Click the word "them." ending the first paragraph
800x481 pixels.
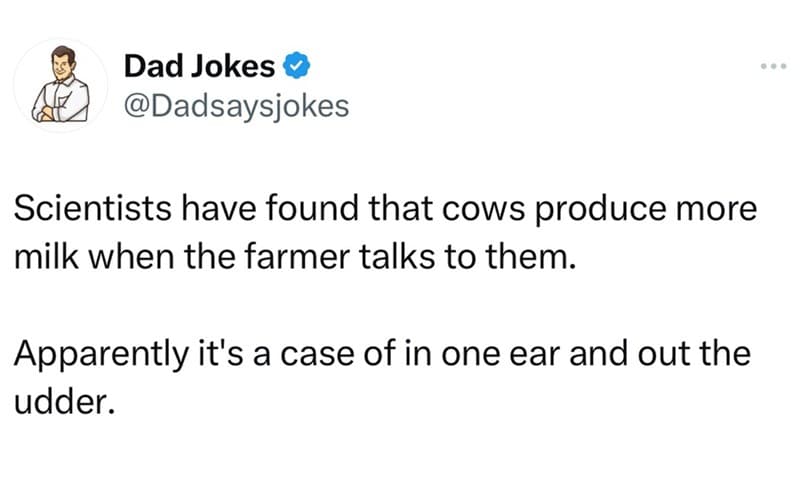pos(531,257)
